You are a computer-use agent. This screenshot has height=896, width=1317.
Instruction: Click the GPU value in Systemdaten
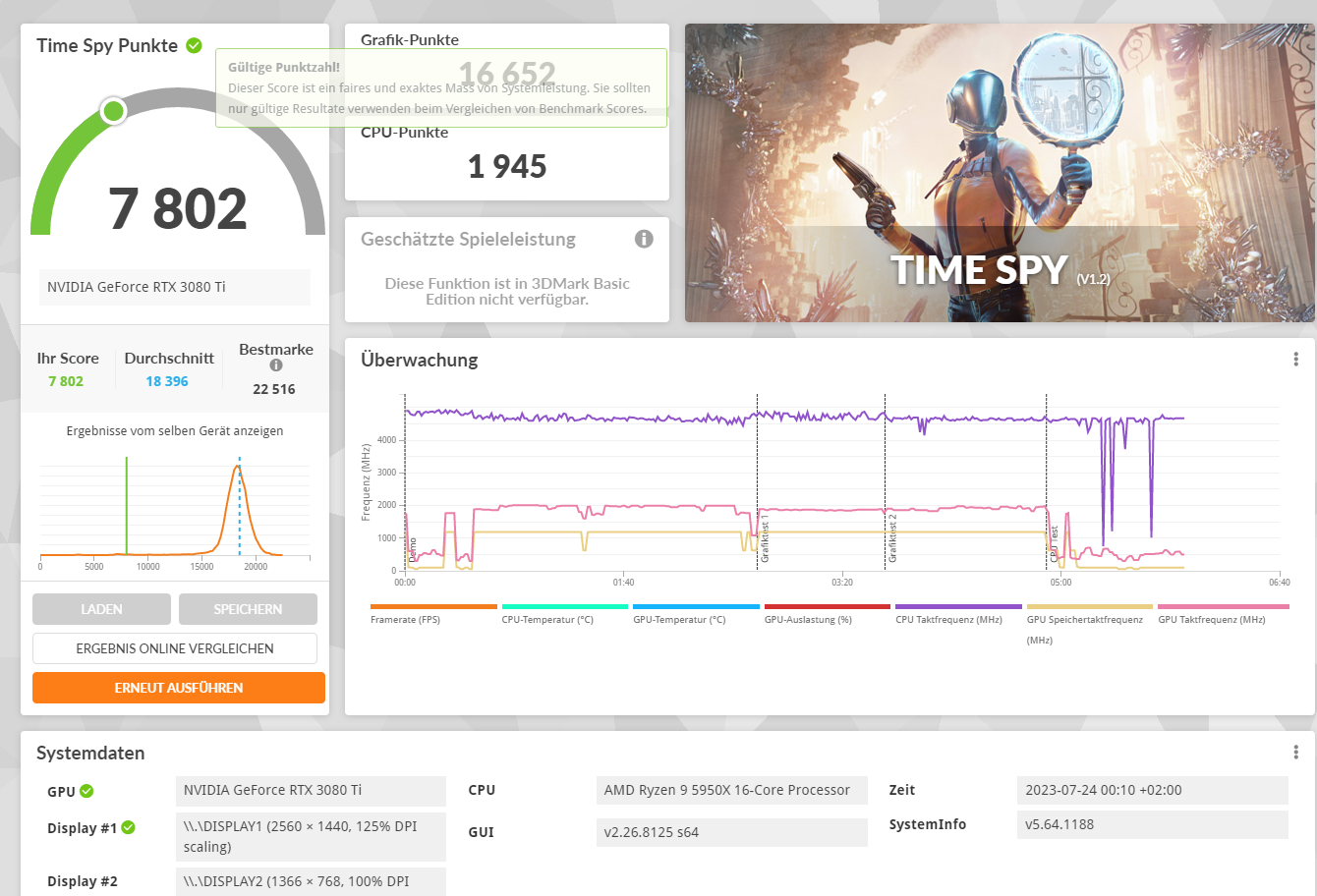point(311,790)
